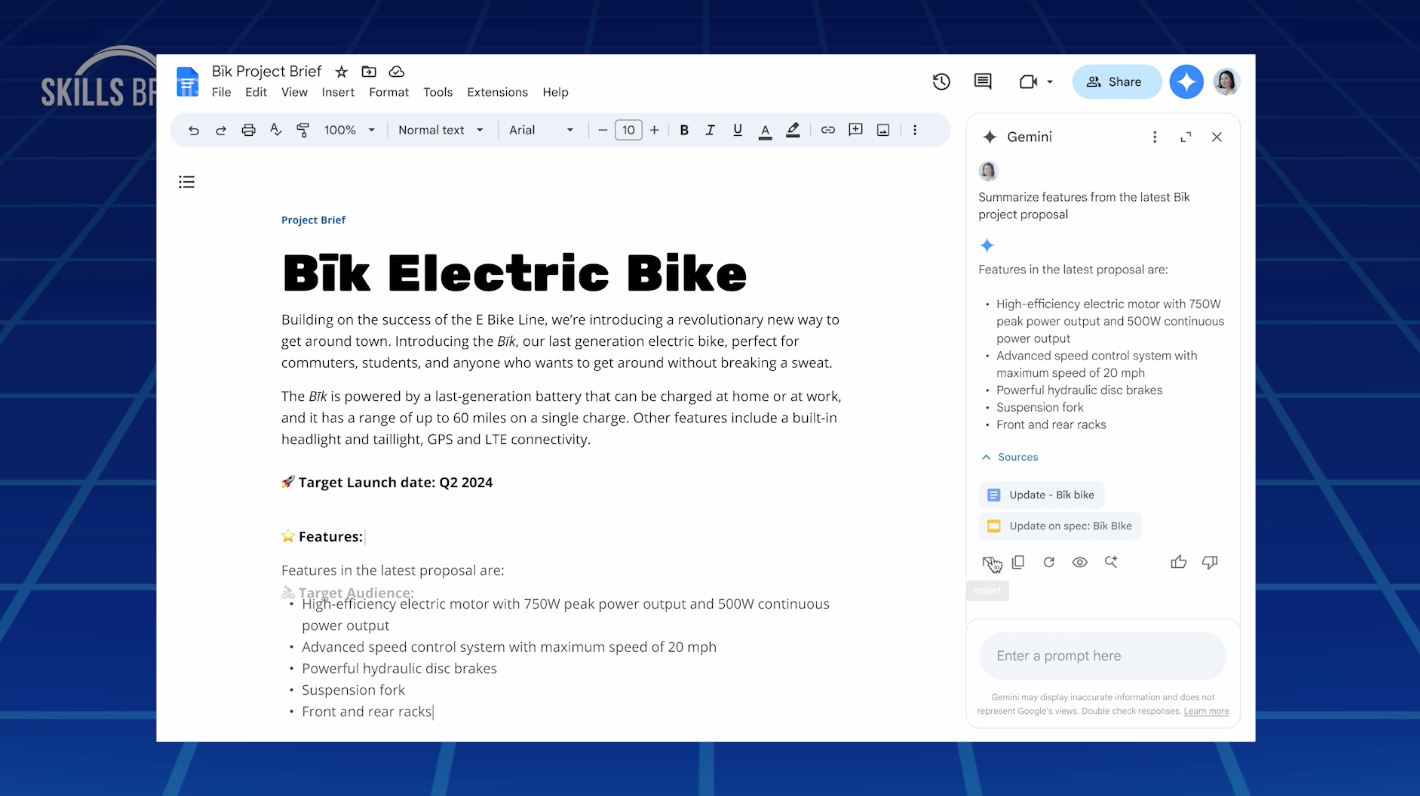Open the version history clock icon
Image resolution: width=1420 pixels, height=796 pixels.
point(941,82)
